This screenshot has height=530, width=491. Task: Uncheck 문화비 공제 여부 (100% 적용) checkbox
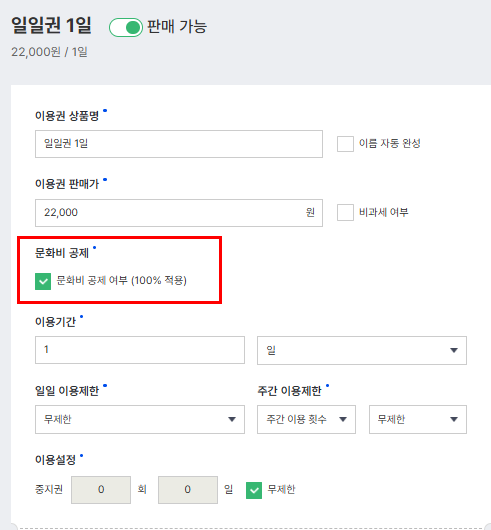tap(43, 281)
